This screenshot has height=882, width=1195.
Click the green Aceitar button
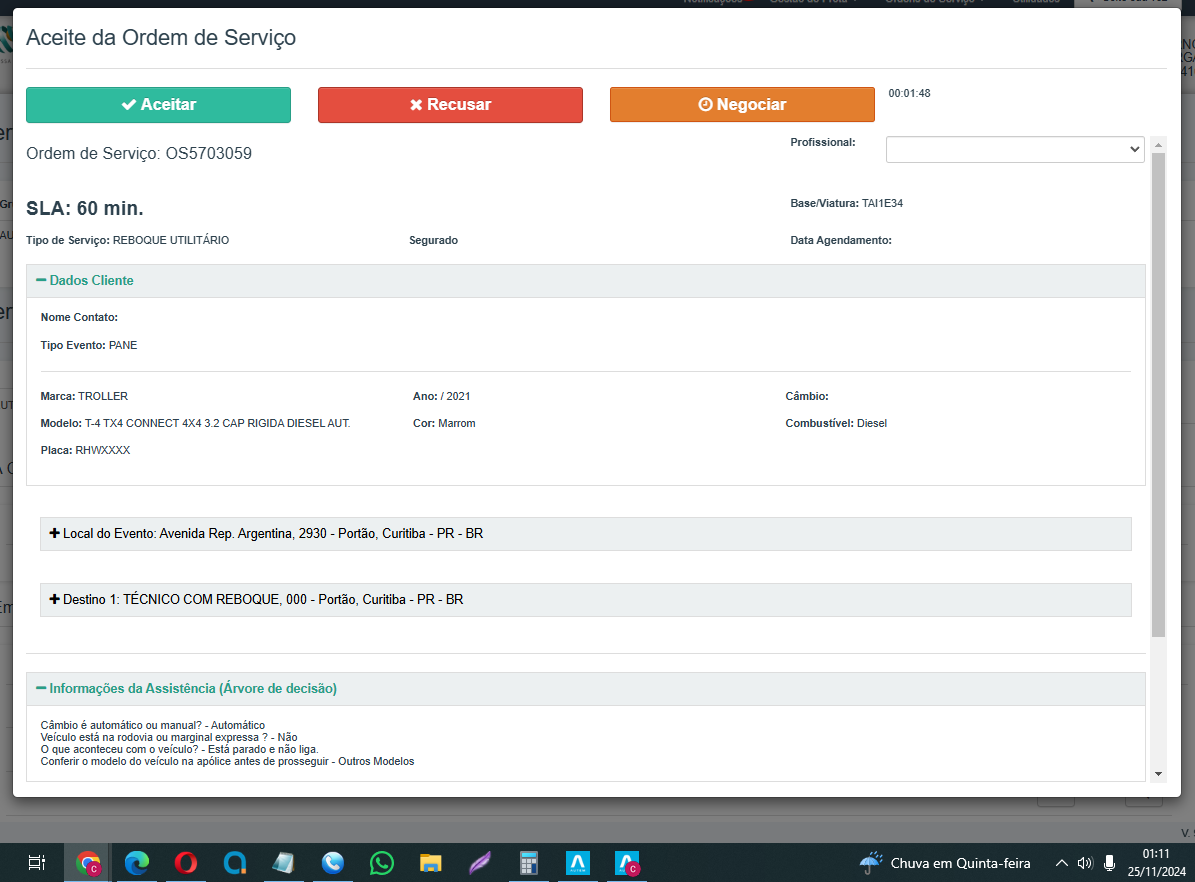coord(158,105)
